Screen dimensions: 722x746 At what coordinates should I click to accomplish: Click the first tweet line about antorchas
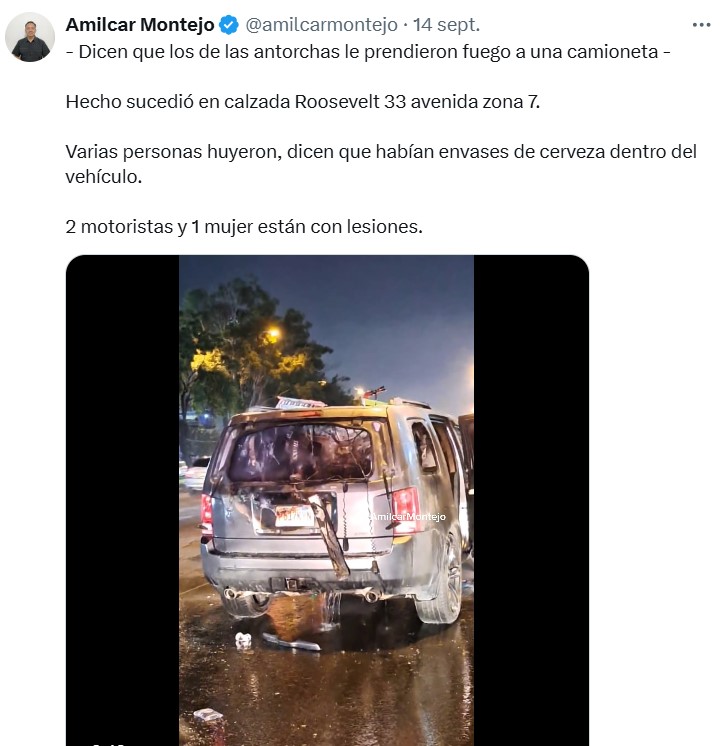tap(368, 52)
